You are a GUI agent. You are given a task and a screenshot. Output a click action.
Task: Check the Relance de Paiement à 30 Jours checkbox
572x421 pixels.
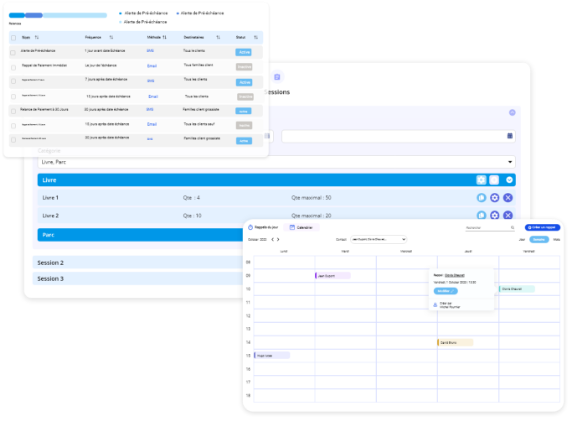click(x=13, y=111)
